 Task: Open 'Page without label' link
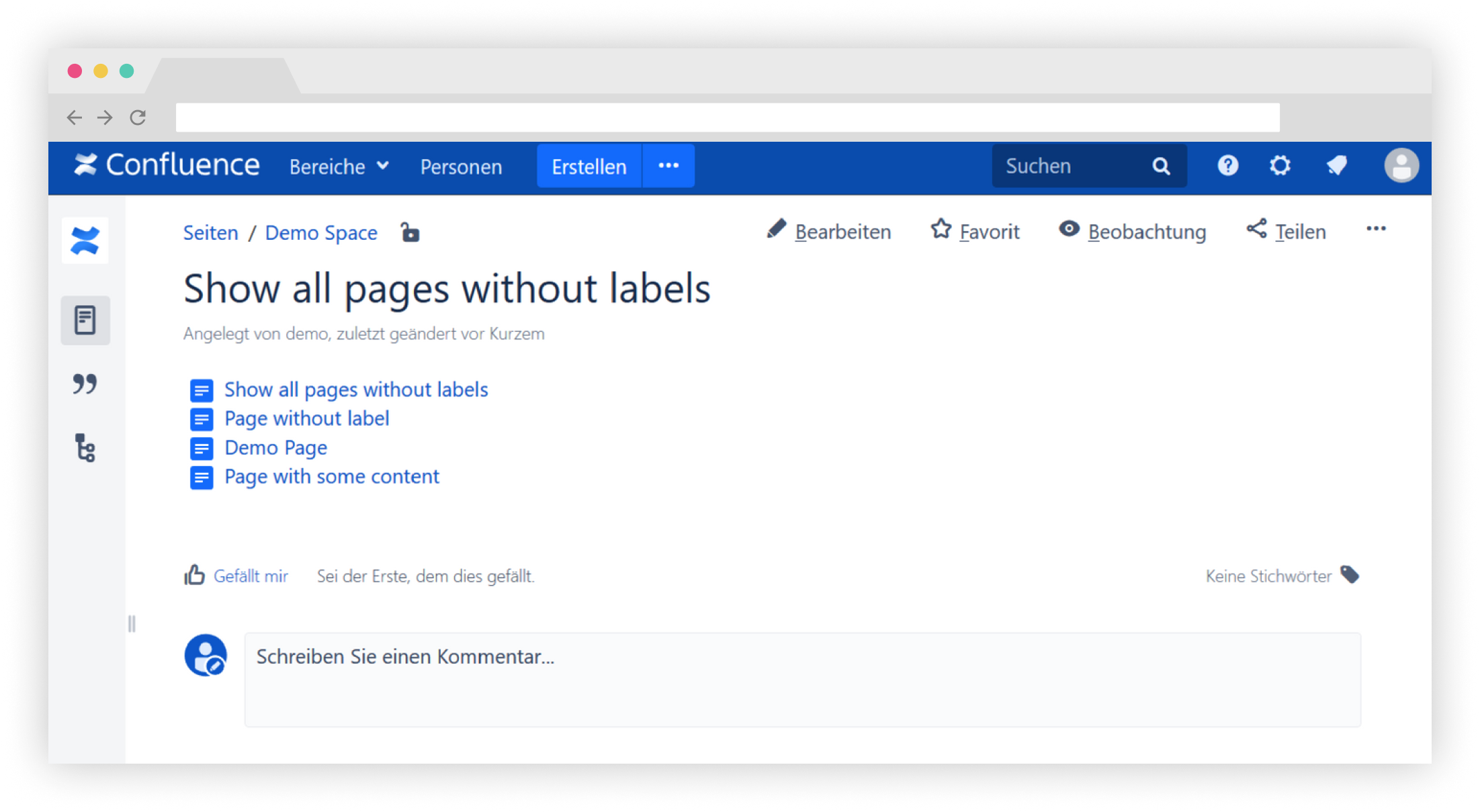[307, 418]
